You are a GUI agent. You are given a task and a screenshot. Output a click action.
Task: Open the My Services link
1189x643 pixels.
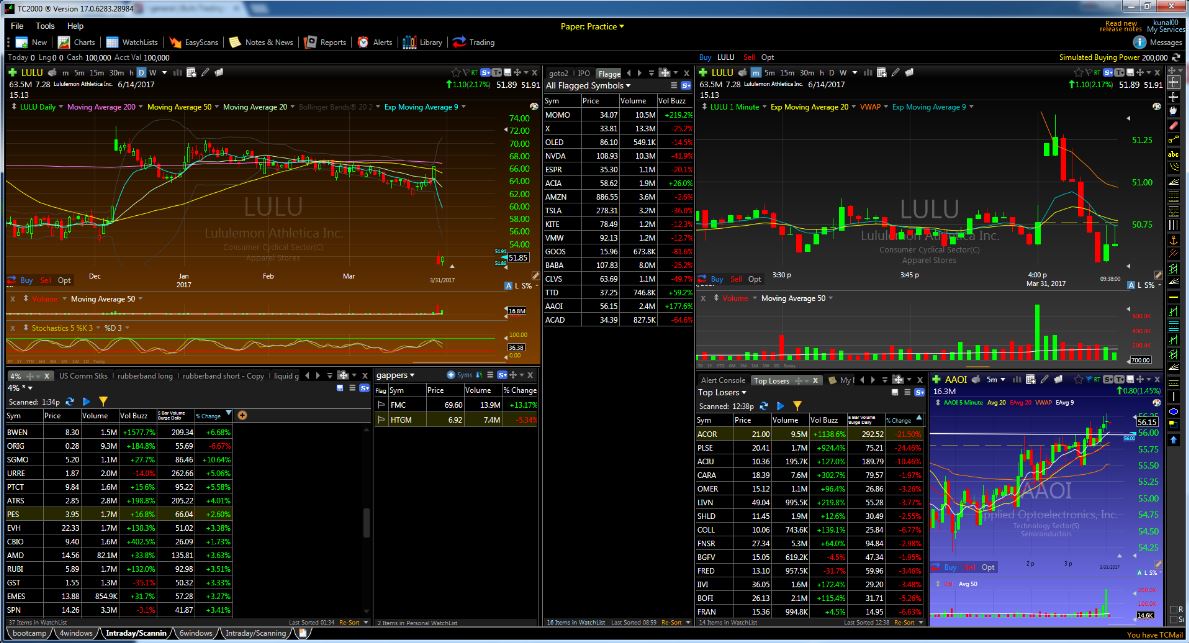pos(1166,30)
